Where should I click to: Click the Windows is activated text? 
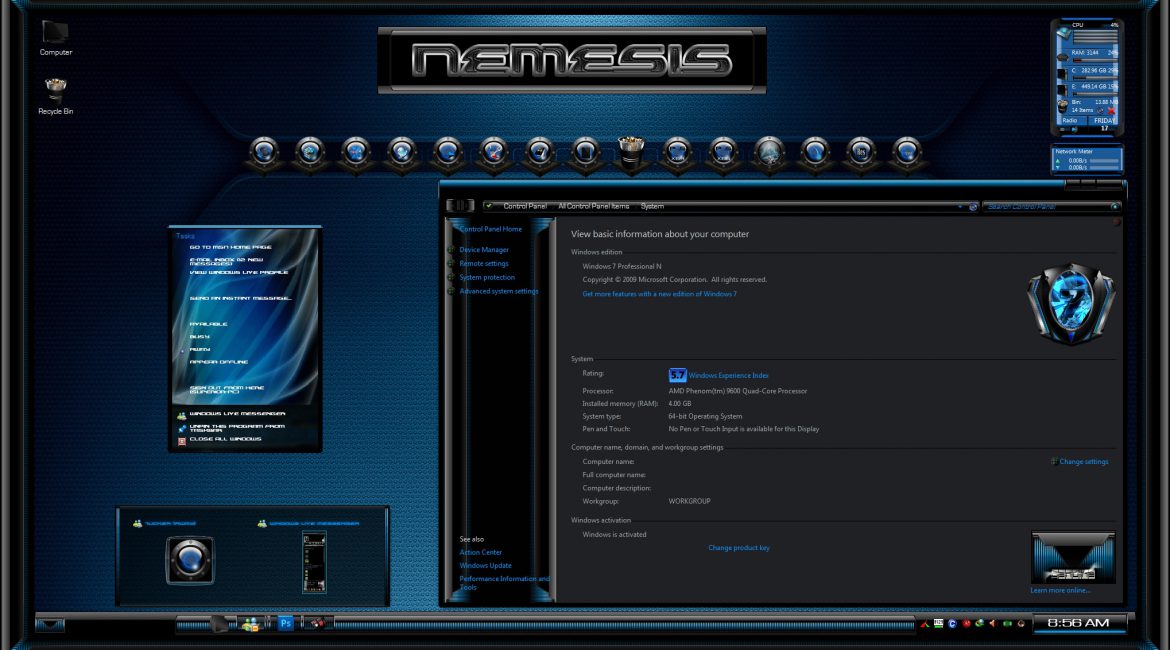point(614,534)
